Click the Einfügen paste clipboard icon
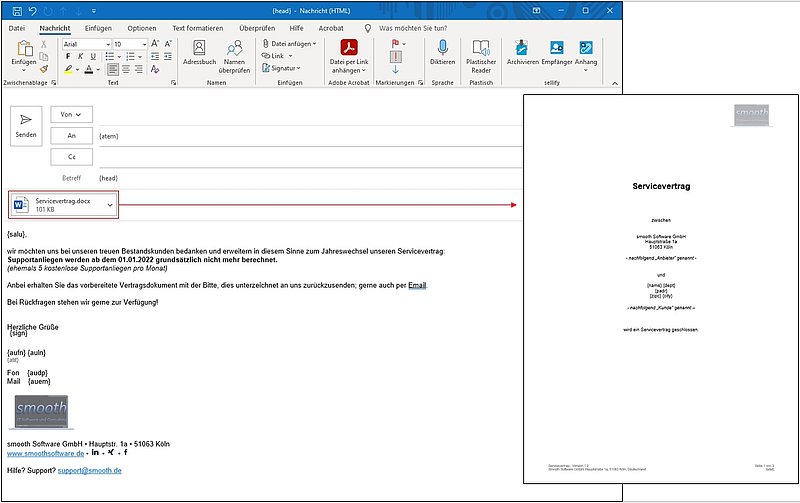800x503 pixels. 24,48
